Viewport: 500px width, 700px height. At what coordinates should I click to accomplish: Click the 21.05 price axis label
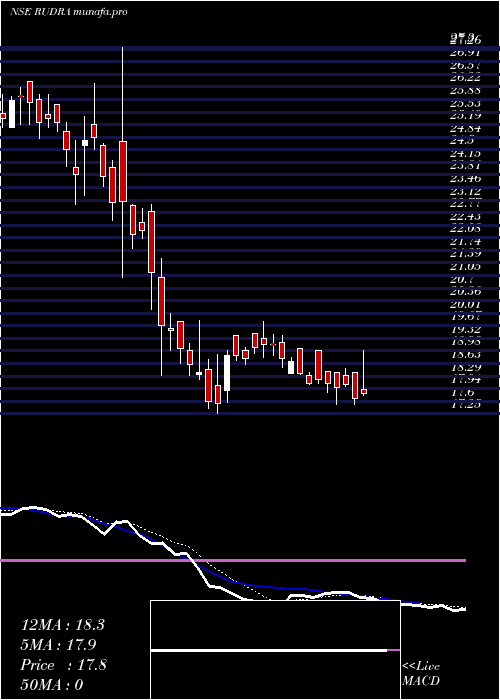(x=465, y=267)
